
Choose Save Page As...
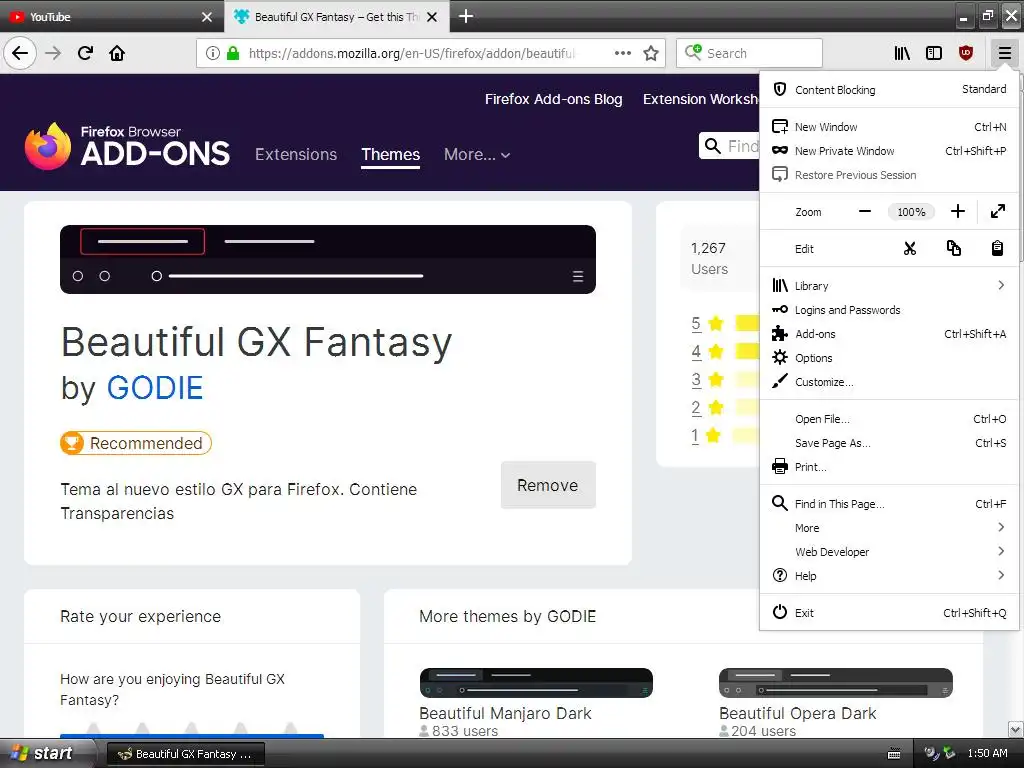tap(889, 443)
